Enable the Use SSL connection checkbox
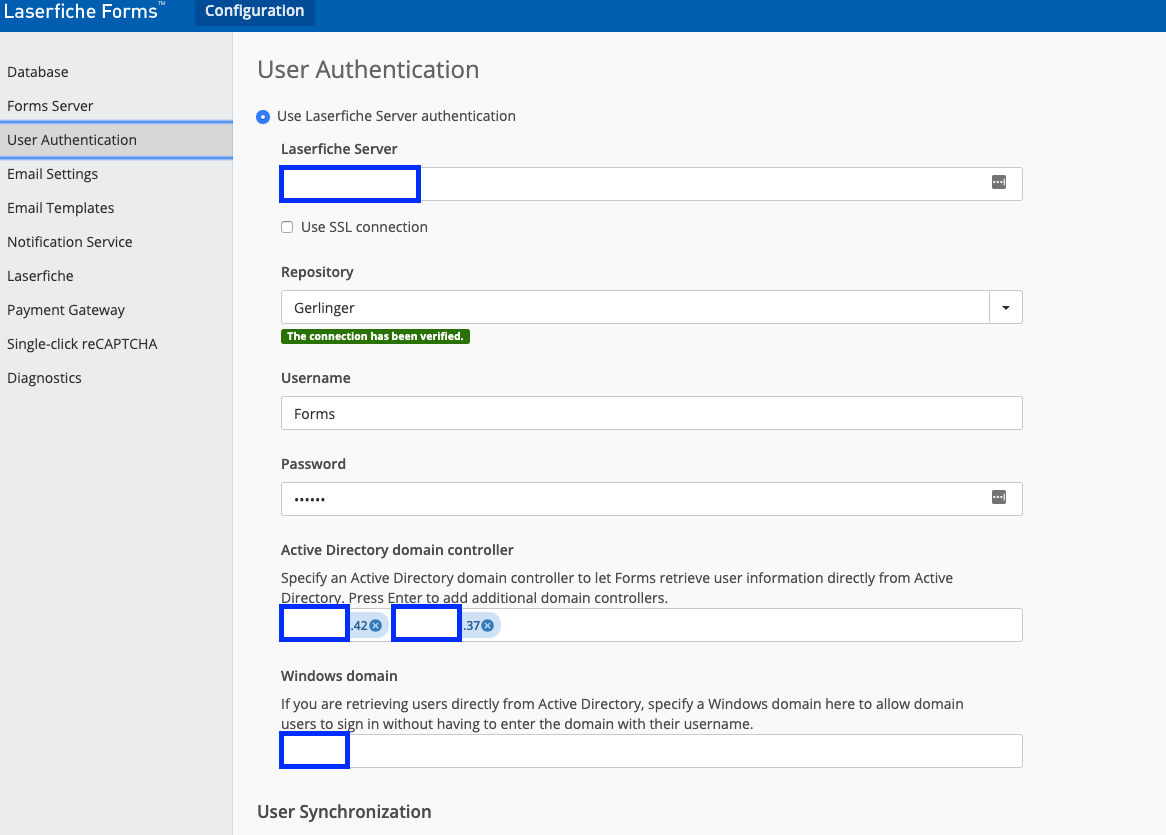The width and height of the screenshot is (1166, 835). pyautogui.click(x=287, y=227)
